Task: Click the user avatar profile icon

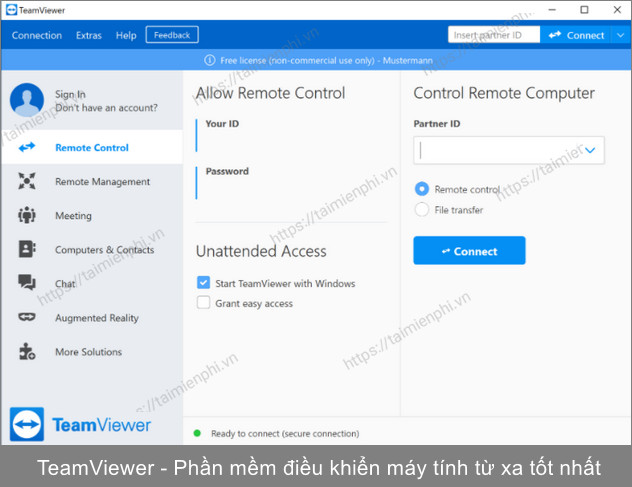Action: click(x=27, y=100)
